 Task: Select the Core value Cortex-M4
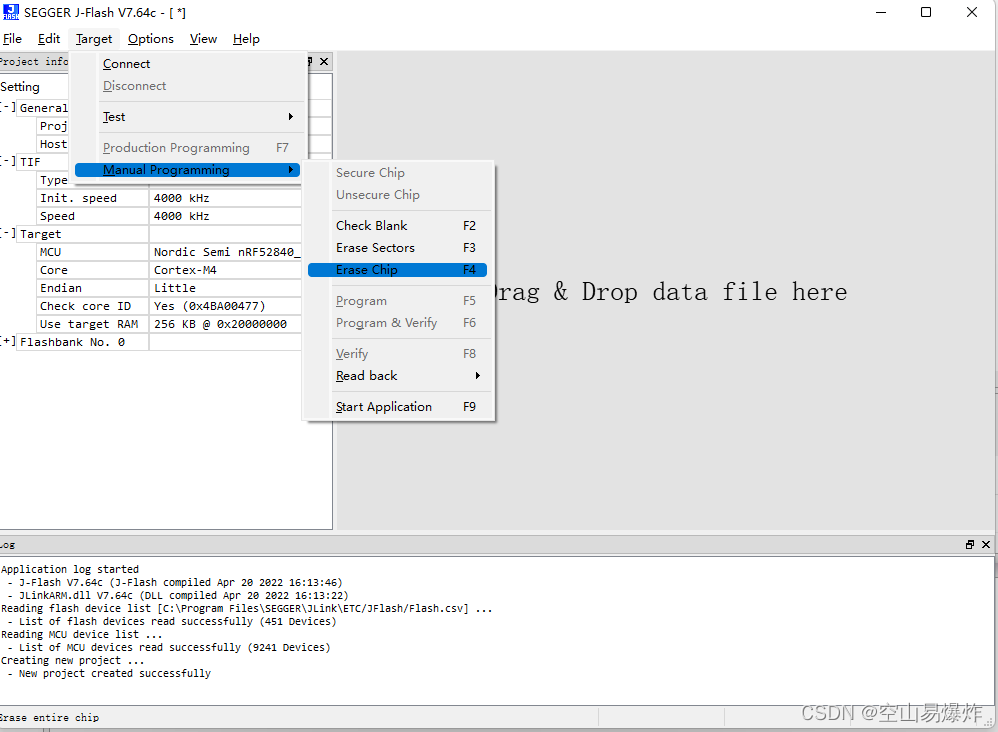[x=225, y=270]
